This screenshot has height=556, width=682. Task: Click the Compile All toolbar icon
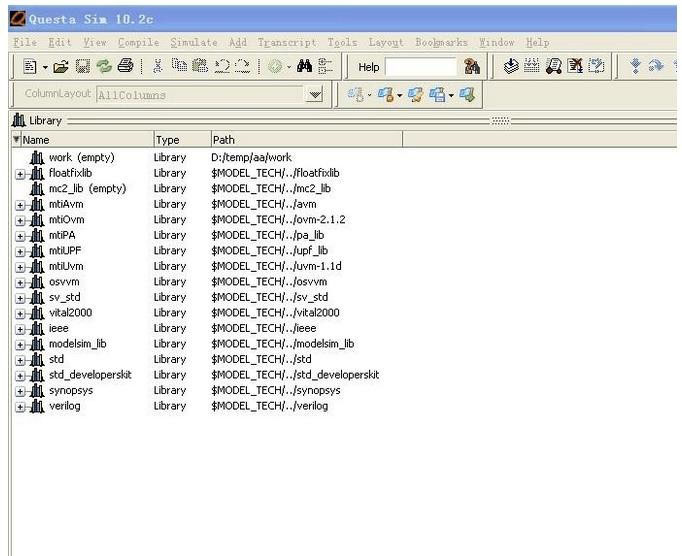[532, 66]
